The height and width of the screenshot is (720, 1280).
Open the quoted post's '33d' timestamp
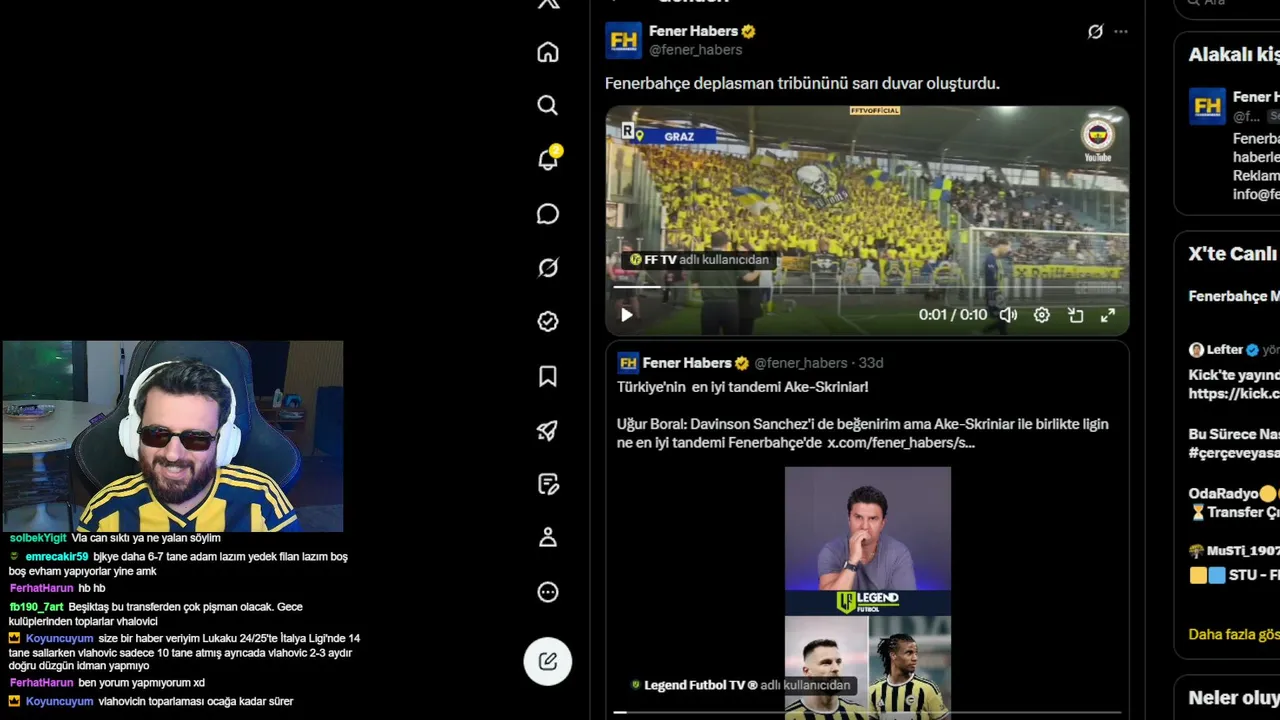(871, 363)
